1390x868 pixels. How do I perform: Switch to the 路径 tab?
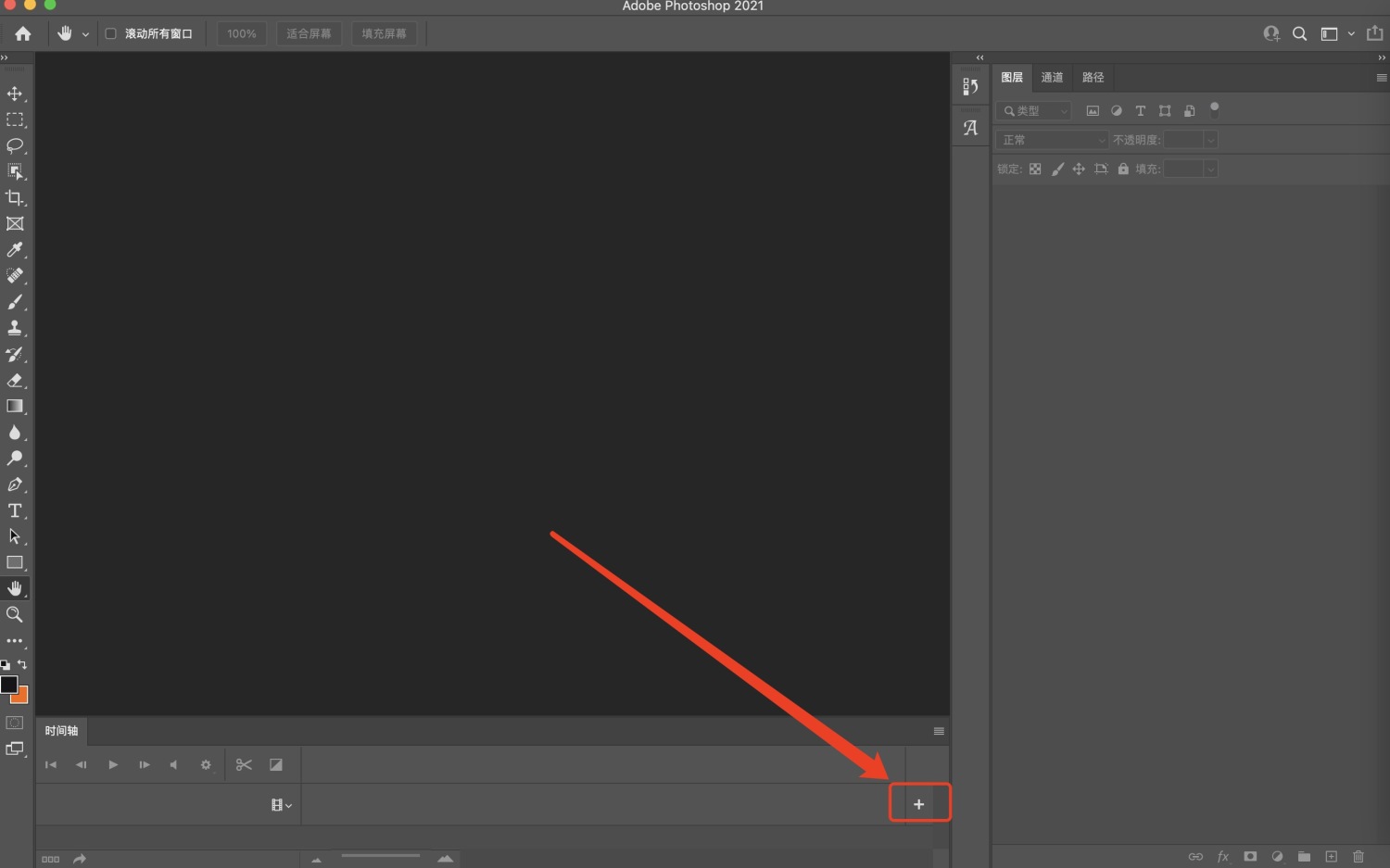tap(1093, 78)
